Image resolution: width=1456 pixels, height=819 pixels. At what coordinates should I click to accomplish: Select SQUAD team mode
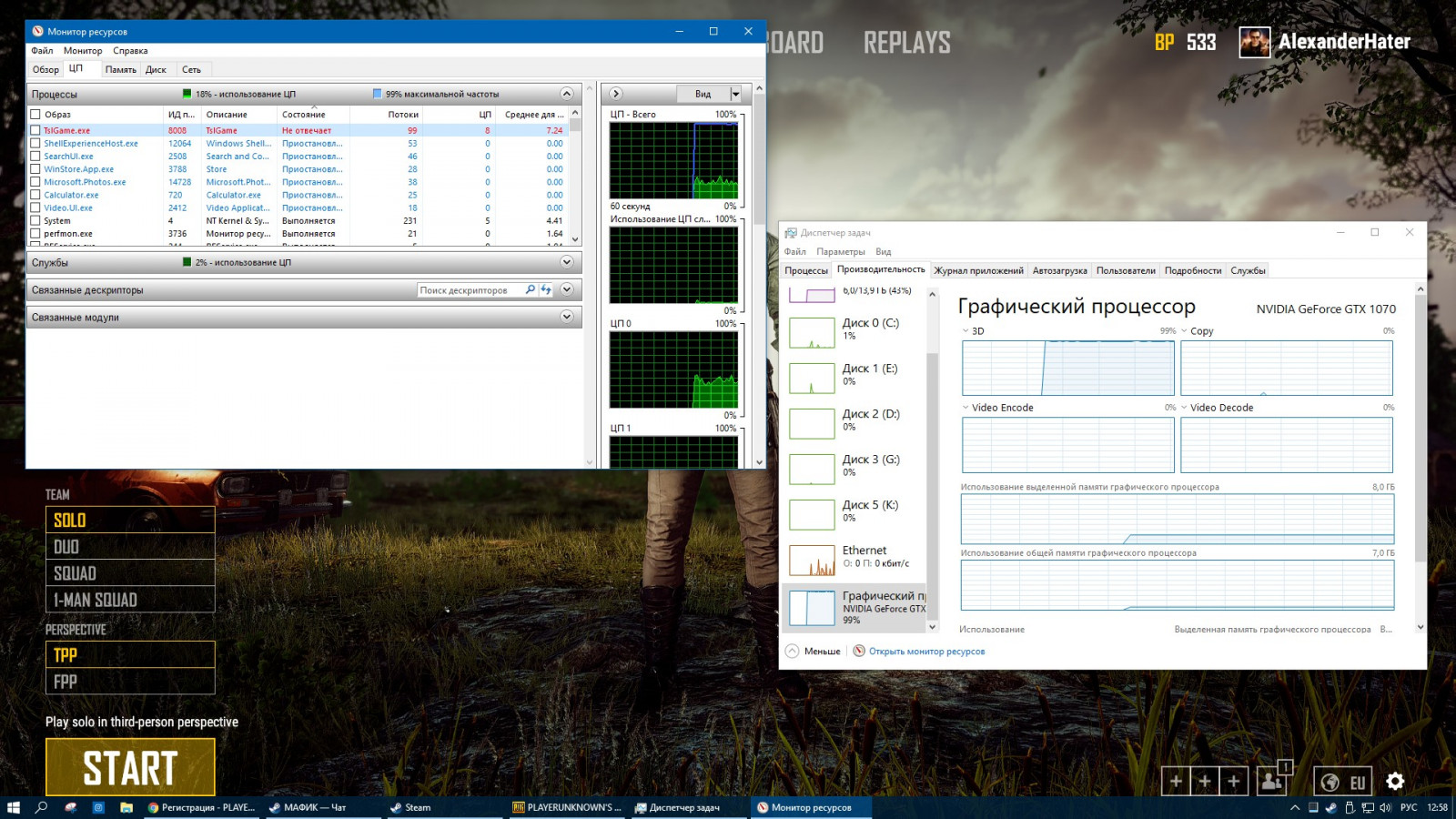coord(130,573)
